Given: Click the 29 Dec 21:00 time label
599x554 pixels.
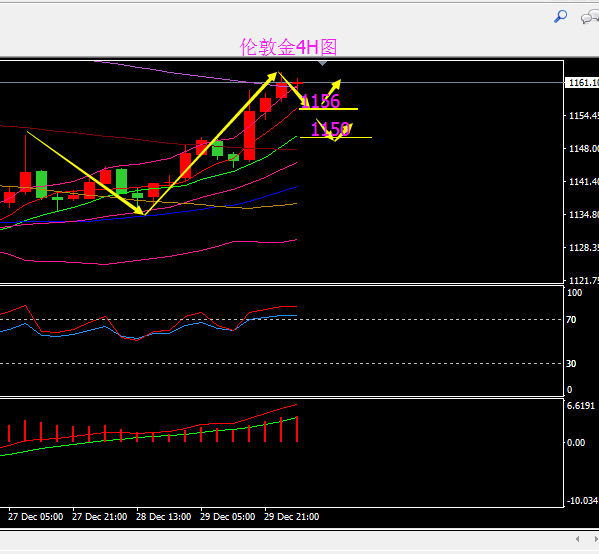Looking at the screenshot, I should point(292,517).
